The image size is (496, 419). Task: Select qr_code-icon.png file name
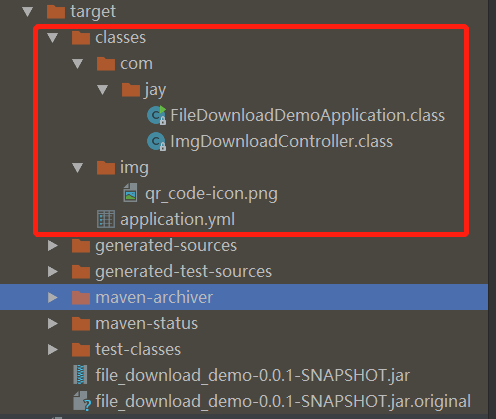pyautogui.click(x=211, y=194)
